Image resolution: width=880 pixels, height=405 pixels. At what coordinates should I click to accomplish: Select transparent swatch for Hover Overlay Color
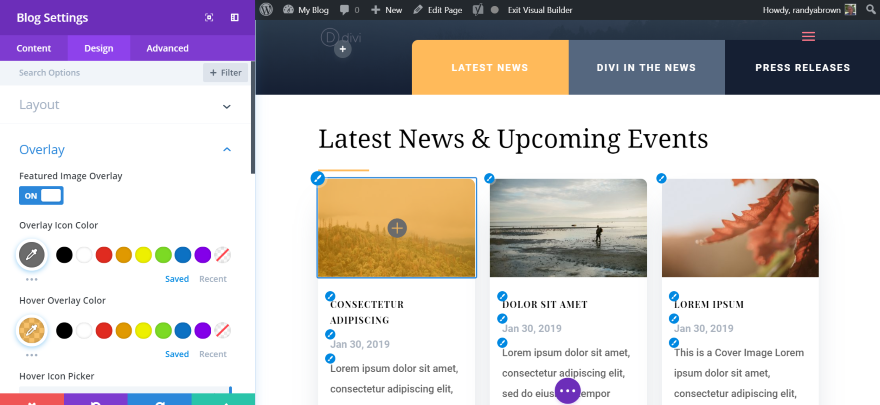(223, 330)
